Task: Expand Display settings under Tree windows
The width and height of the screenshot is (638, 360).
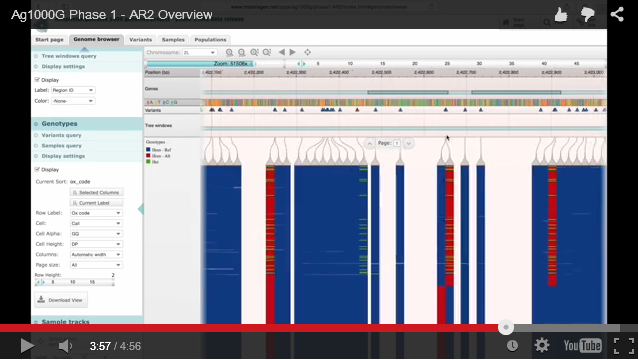Action: click(x=63, y=66)
